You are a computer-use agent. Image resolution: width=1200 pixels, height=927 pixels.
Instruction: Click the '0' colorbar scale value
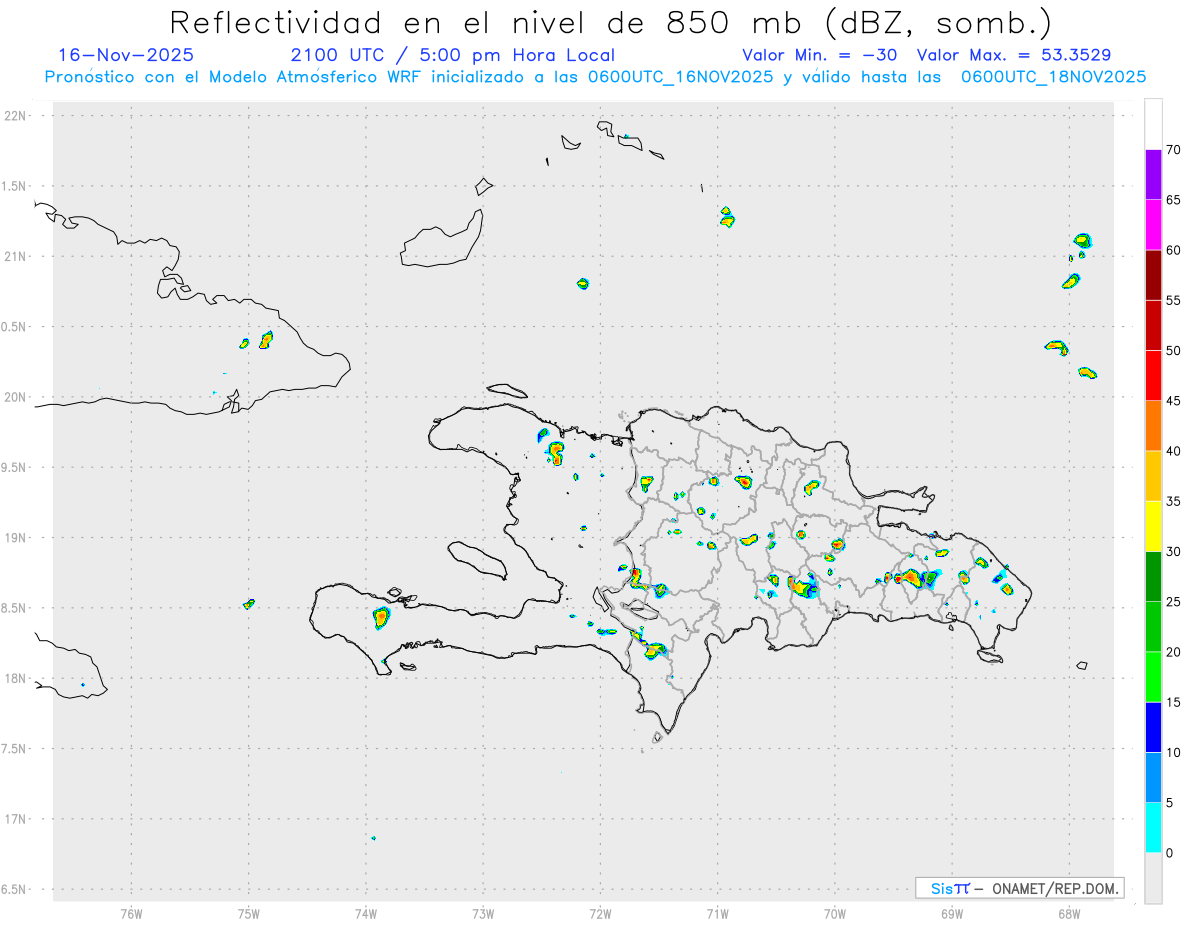(1169, 853)
